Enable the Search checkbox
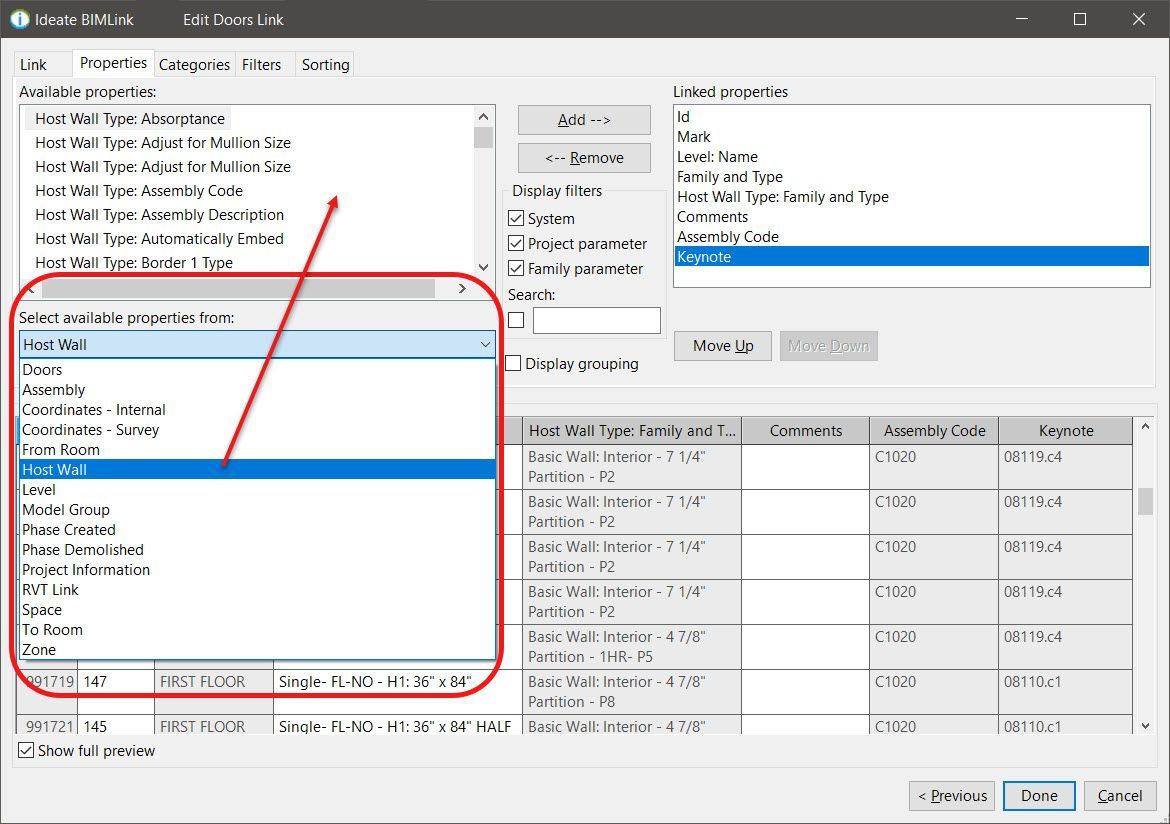 516,320
